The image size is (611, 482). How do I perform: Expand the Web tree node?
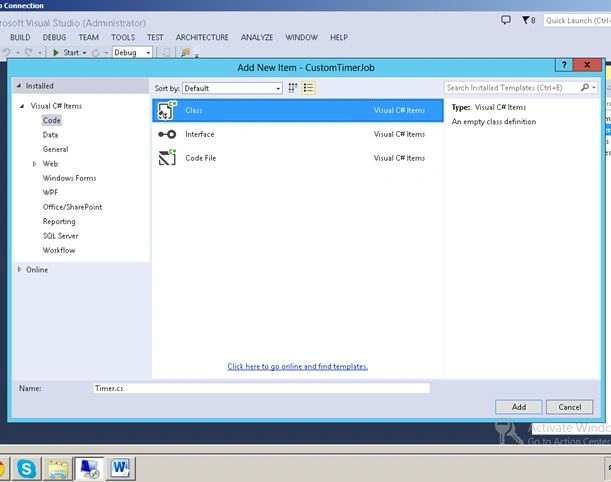pyautogui.click(x=34, y=164)
